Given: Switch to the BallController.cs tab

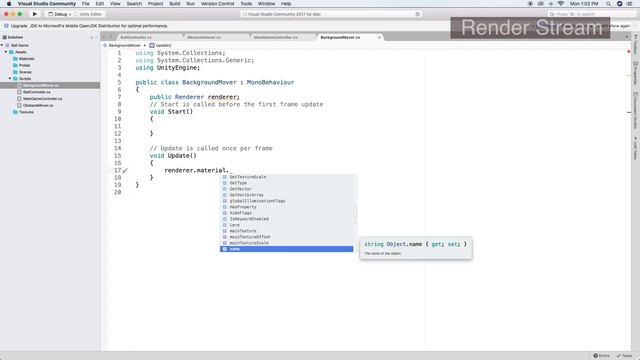Looking at the screenshot, I should coord(136,37).
